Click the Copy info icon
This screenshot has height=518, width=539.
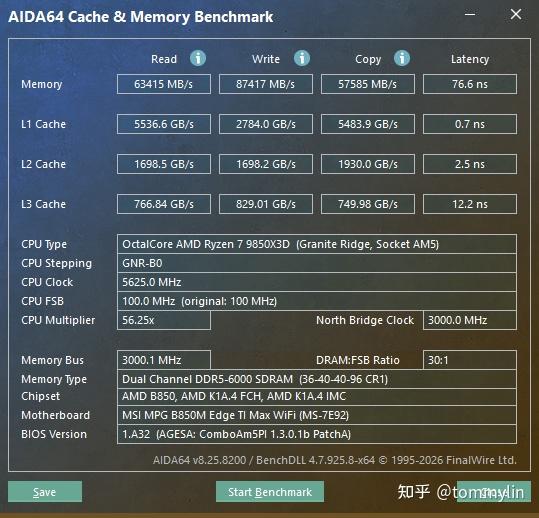point(402,58)
